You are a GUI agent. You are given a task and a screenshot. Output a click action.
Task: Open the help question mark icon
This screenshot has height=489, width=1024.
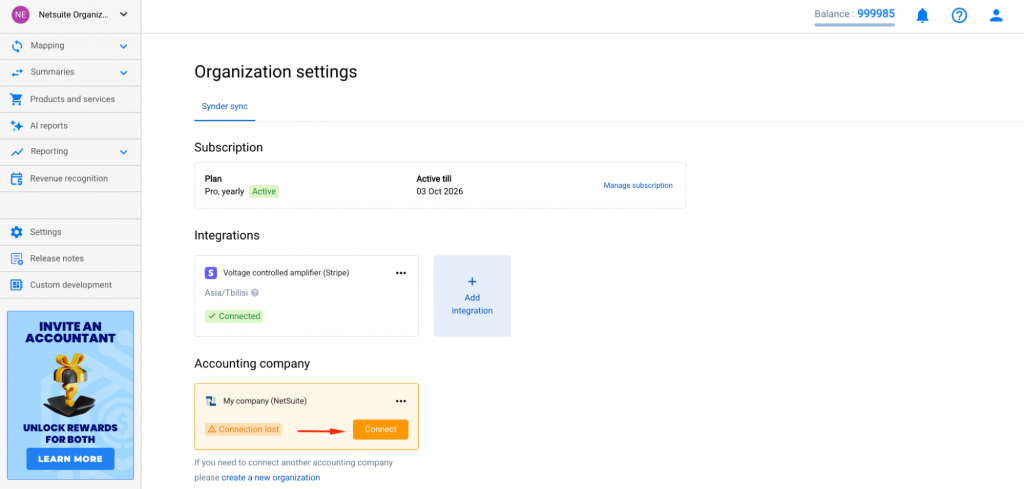pyautogui.click(x=959, y=15)
